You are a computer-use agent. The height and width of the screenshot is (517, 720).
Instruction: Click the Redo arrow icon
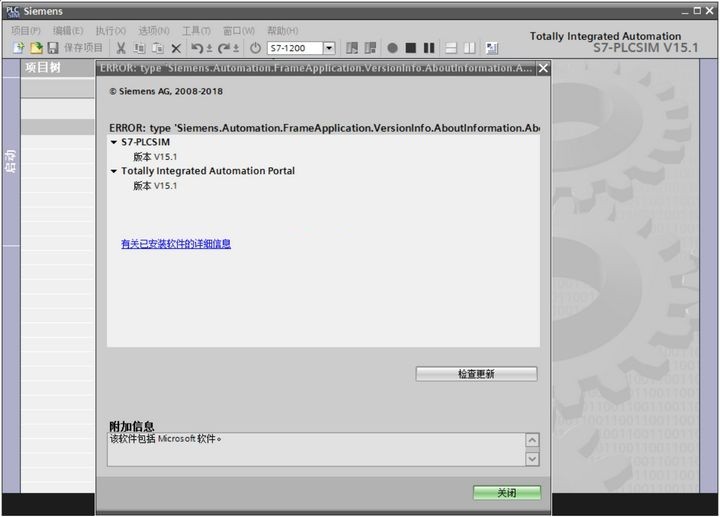coord(224,48)
